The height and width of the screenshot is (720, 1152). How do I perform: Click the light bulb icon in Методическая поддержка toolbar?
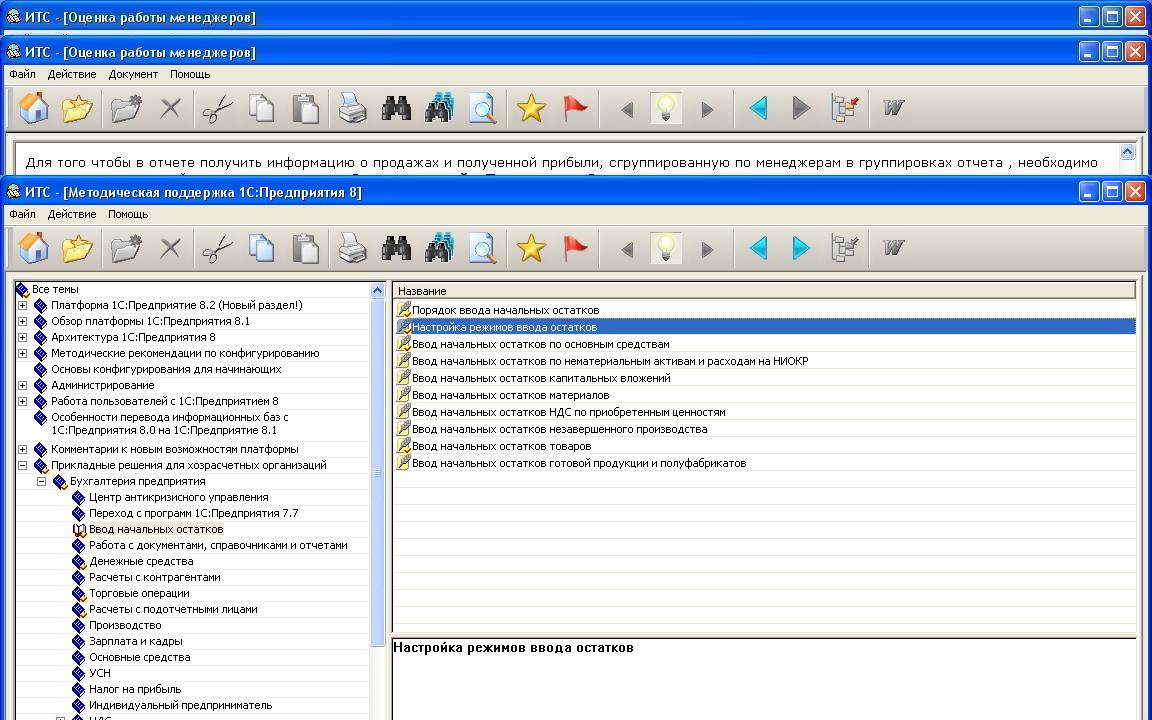point(666,248)
